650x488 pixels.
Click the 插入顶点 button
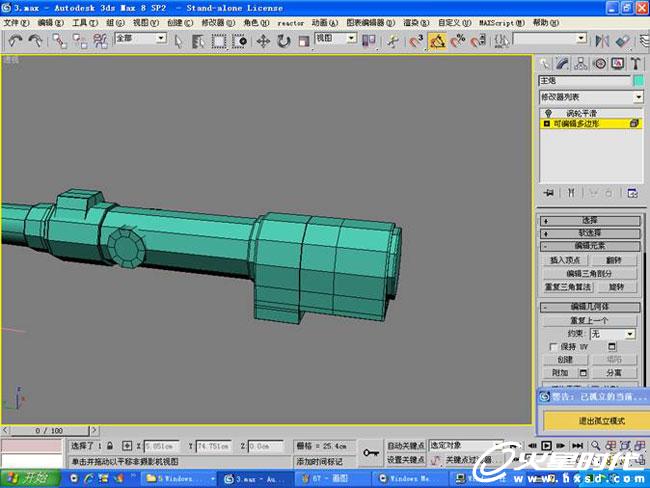pyautogui.click(x=565, y=260)
